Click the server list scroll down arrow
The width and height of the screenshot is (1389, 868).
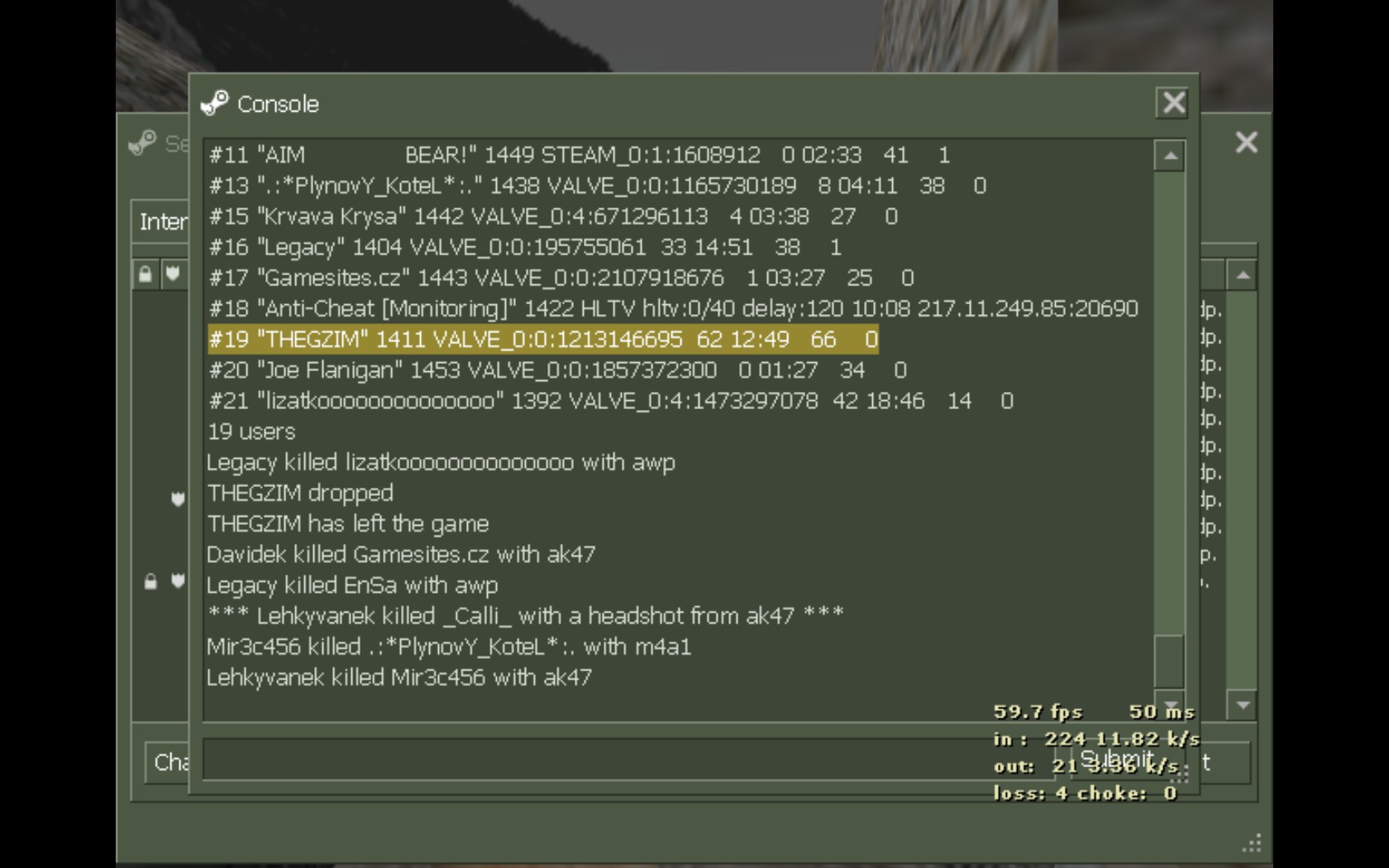pyautogui.click(x=1242, y=705)
